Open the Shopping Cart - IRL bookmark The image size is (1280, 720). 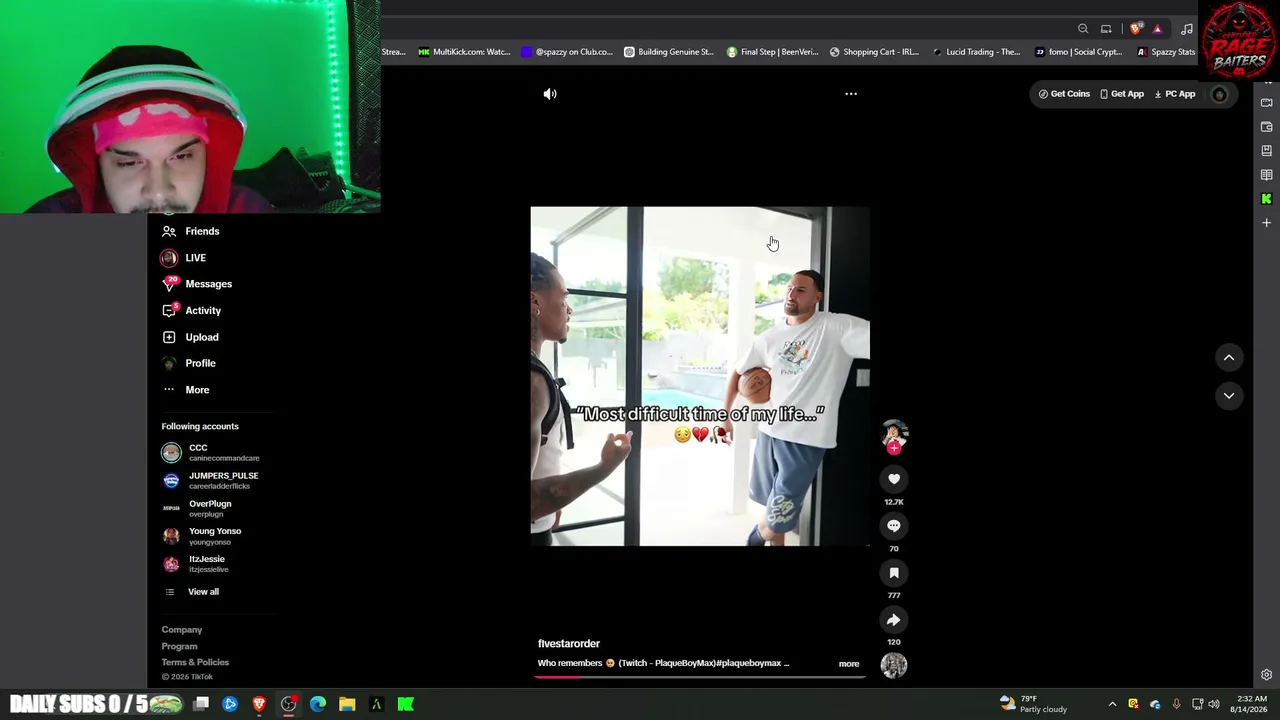click(x=874, y=52)
